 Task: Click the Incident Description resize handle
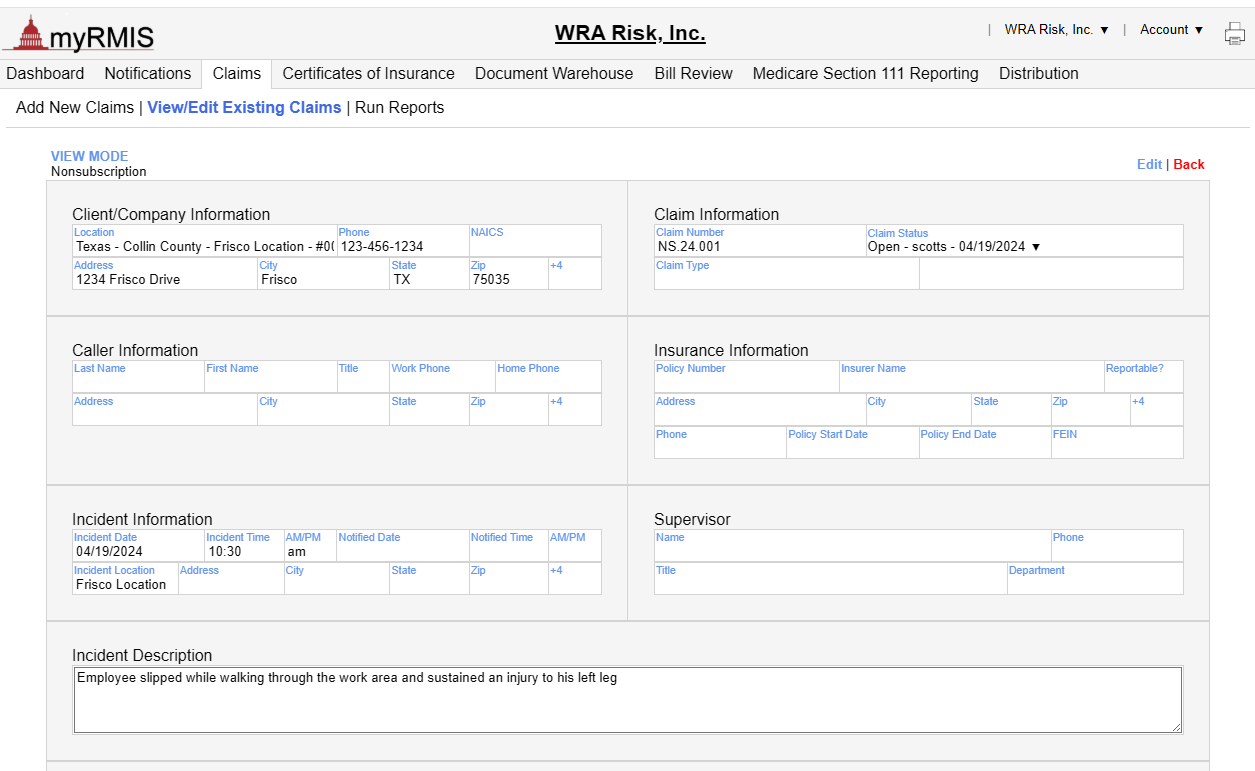(1176, 727)
